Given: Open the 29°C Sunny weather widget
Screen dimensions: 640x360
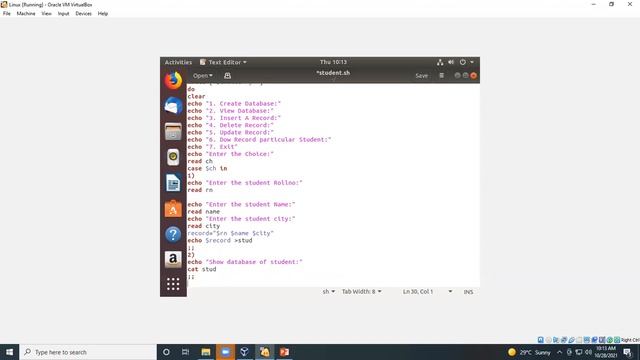Looking at the screenshot, I should point(529,352).
